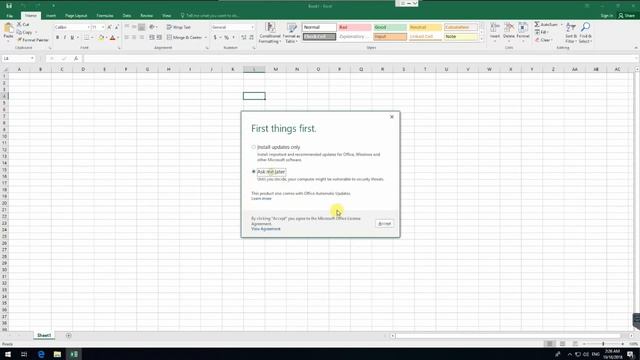Click the Copy command in the ribbon
The image size is (640, 360).
[24, 32]
